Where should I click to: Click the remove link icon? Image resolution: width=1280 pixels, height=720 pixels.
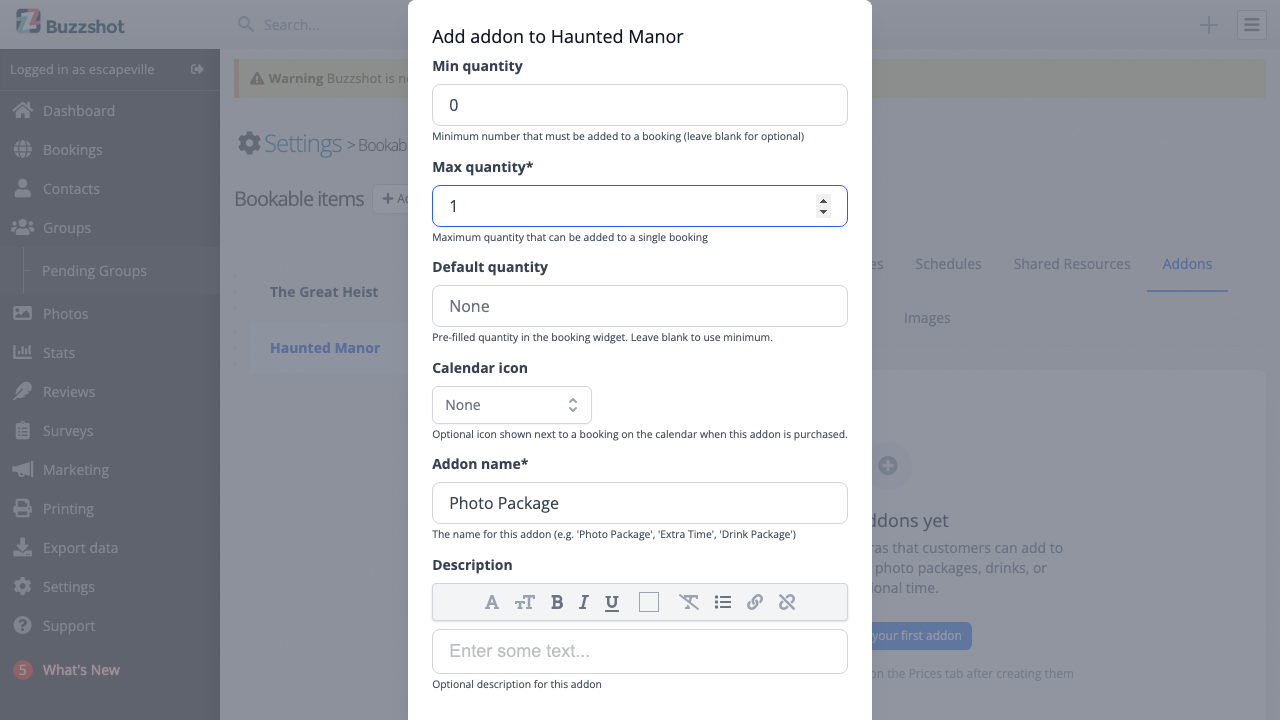point(787,602)
